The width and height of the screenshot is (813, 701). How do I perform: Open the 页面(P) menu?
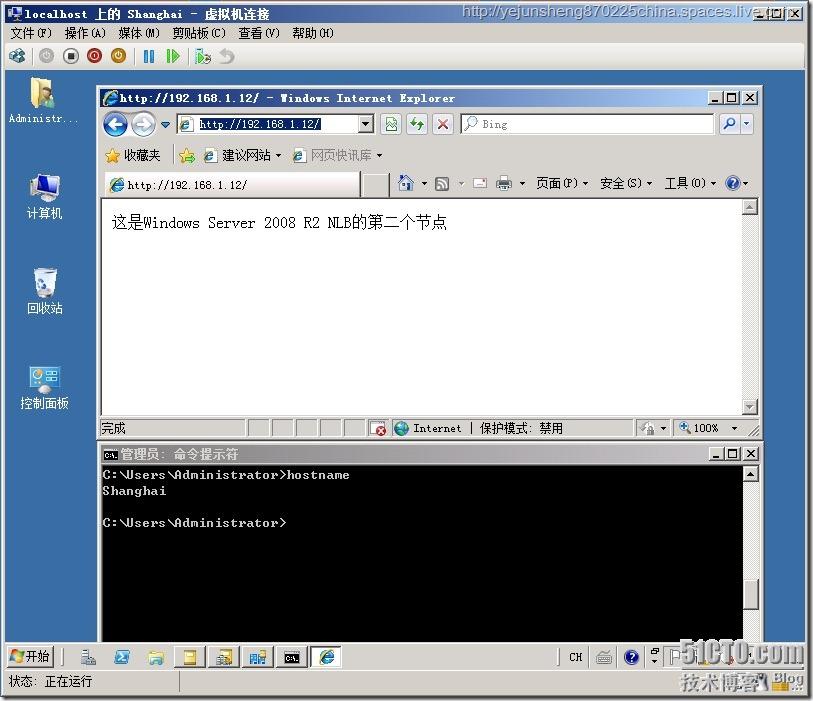pyautogui.click(x=562, y=183)
